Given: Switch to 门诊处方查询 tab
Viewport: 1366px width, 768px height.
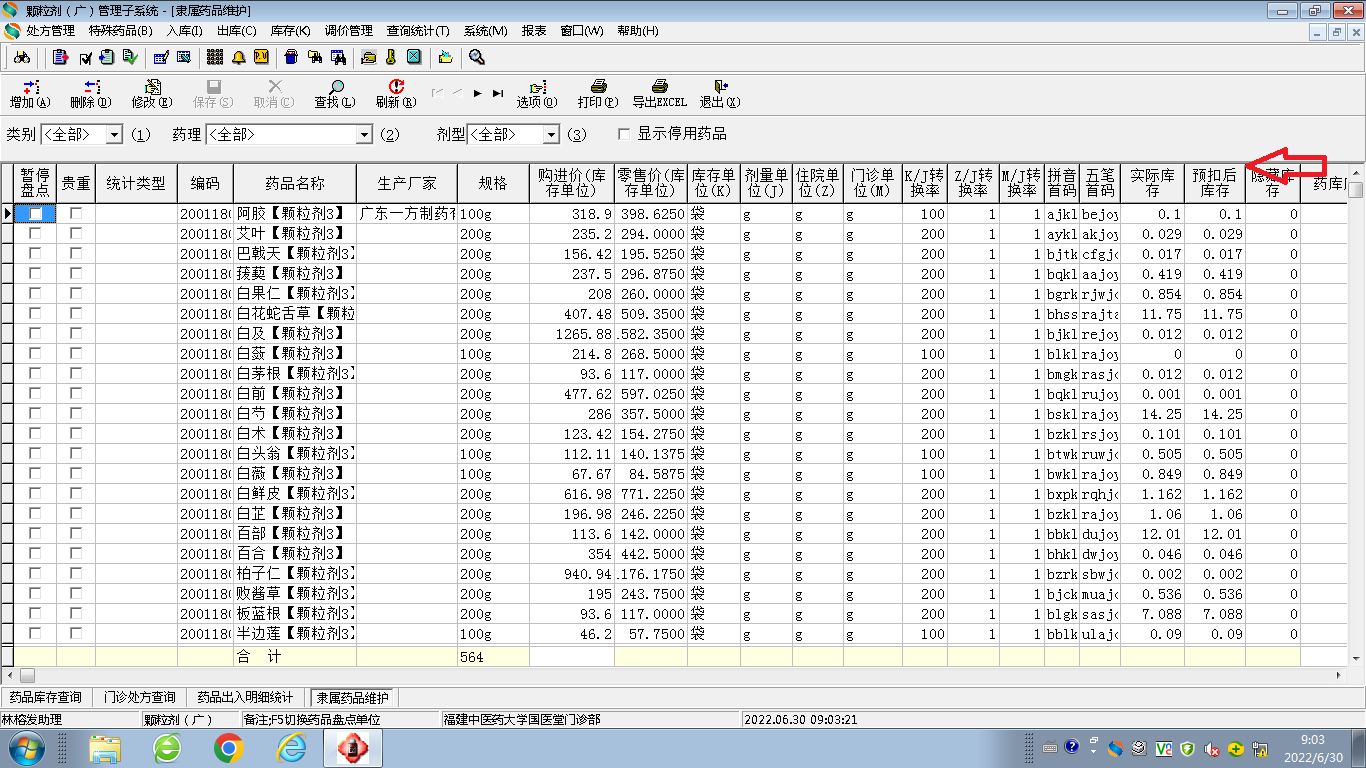Looking at the screenshot, I should (140, 697).
